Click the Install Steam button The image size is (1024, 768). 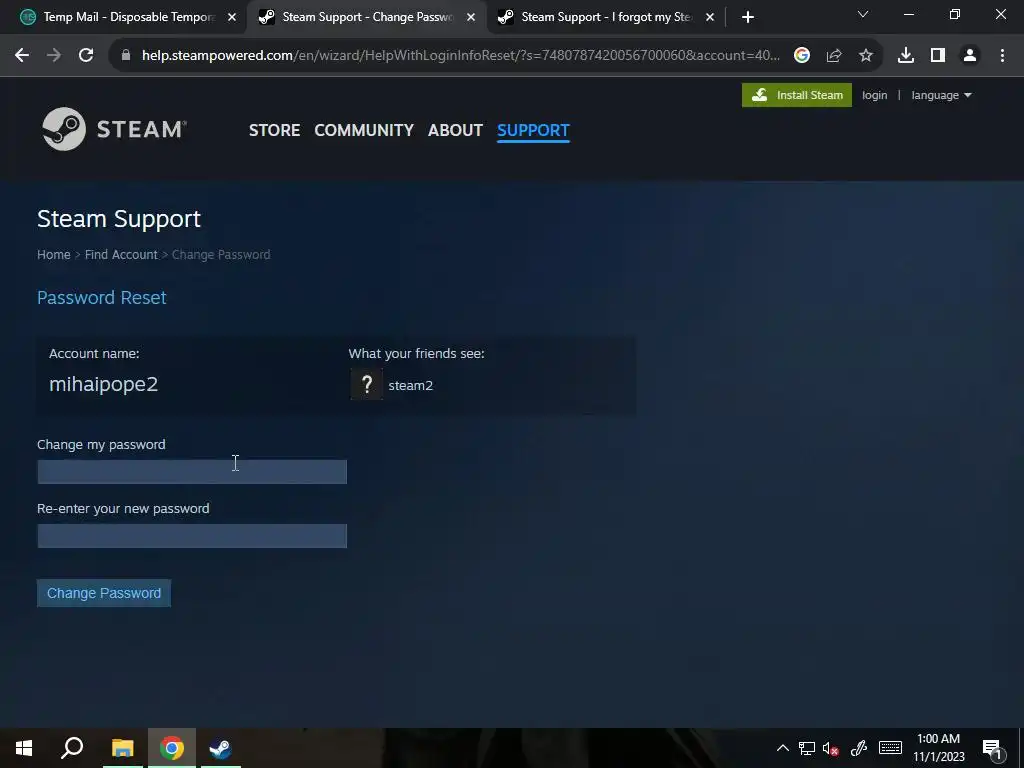pyautogui.click(x=797, y=95)
